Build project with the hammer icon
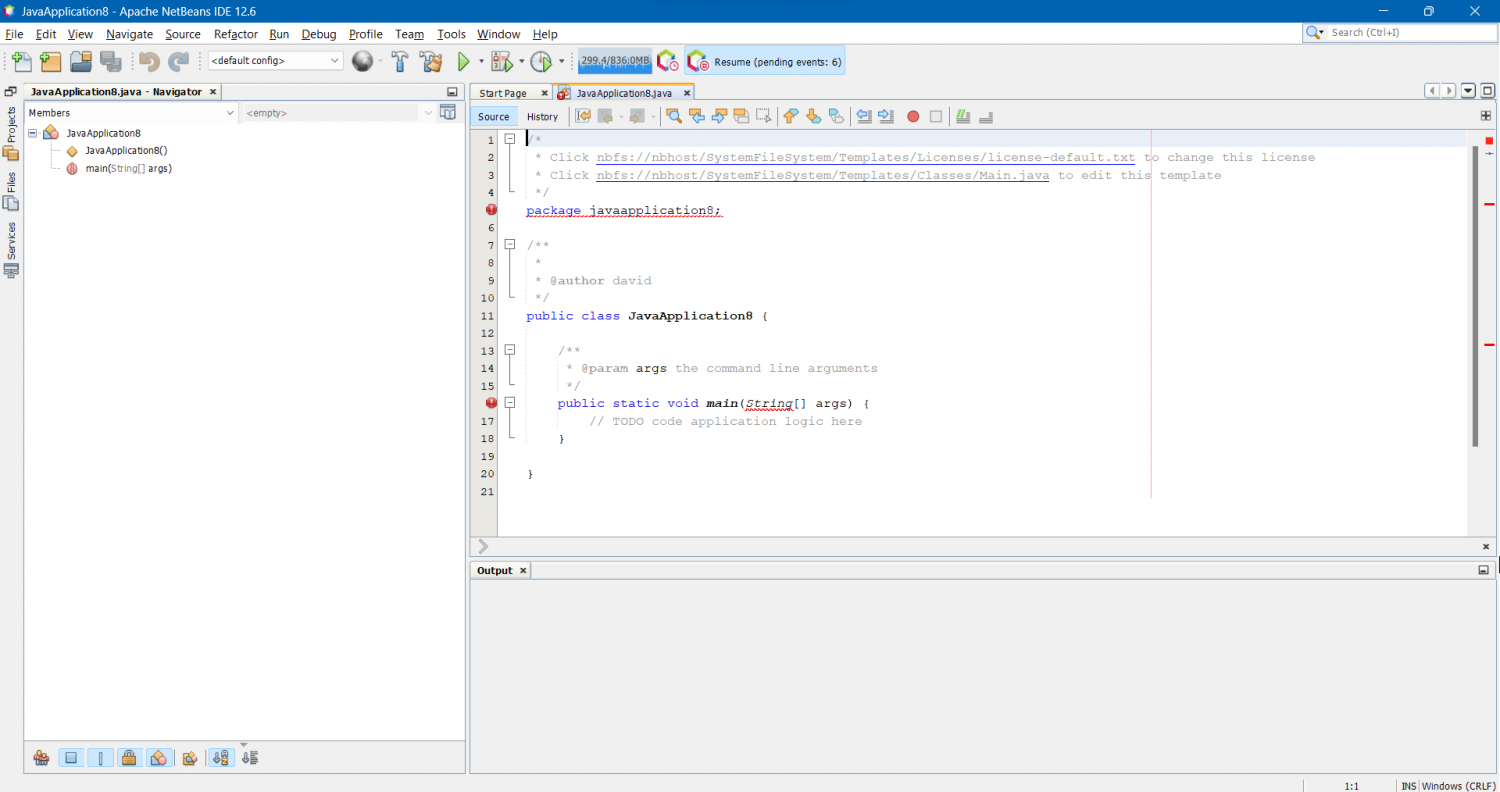1500x792 pixels. [x=400, y=61]
